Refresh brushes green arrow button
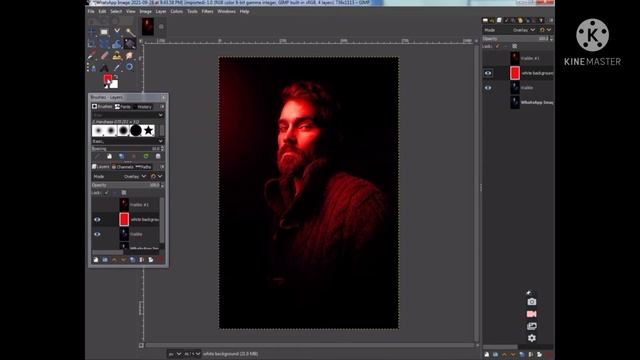The width and height of the screenshot is (640, 360). click(146, 156)
